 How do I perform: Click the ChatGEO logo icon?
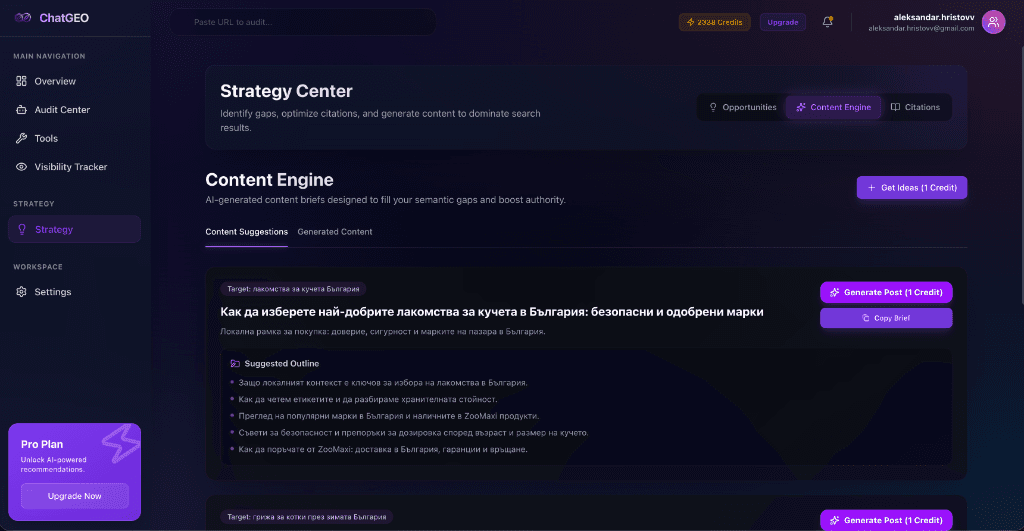[x=23, y=18]
